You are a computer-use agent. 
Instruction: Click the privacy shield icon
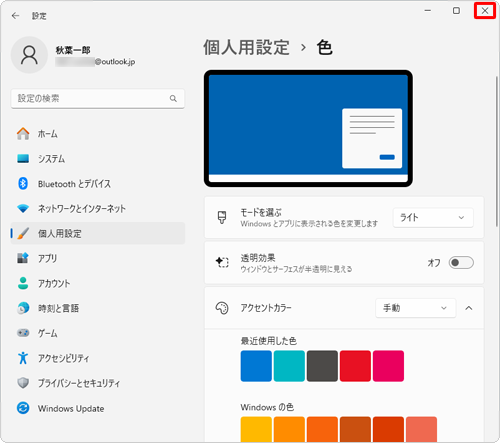point(23,383)
